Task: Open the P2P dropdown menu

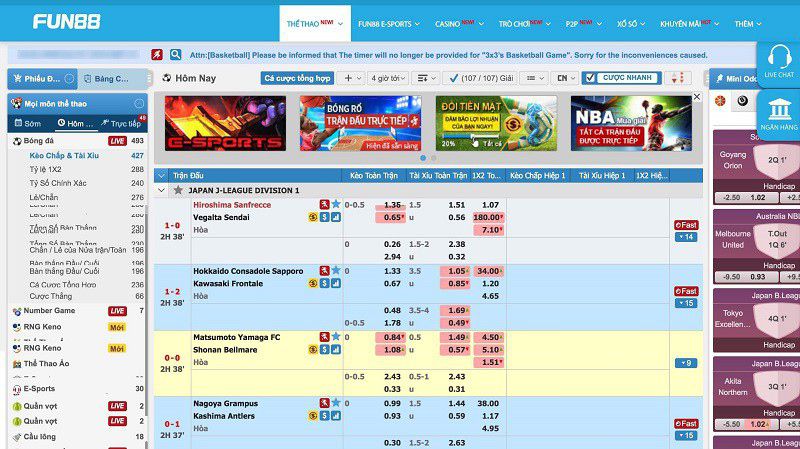Action: click(584, 23)
